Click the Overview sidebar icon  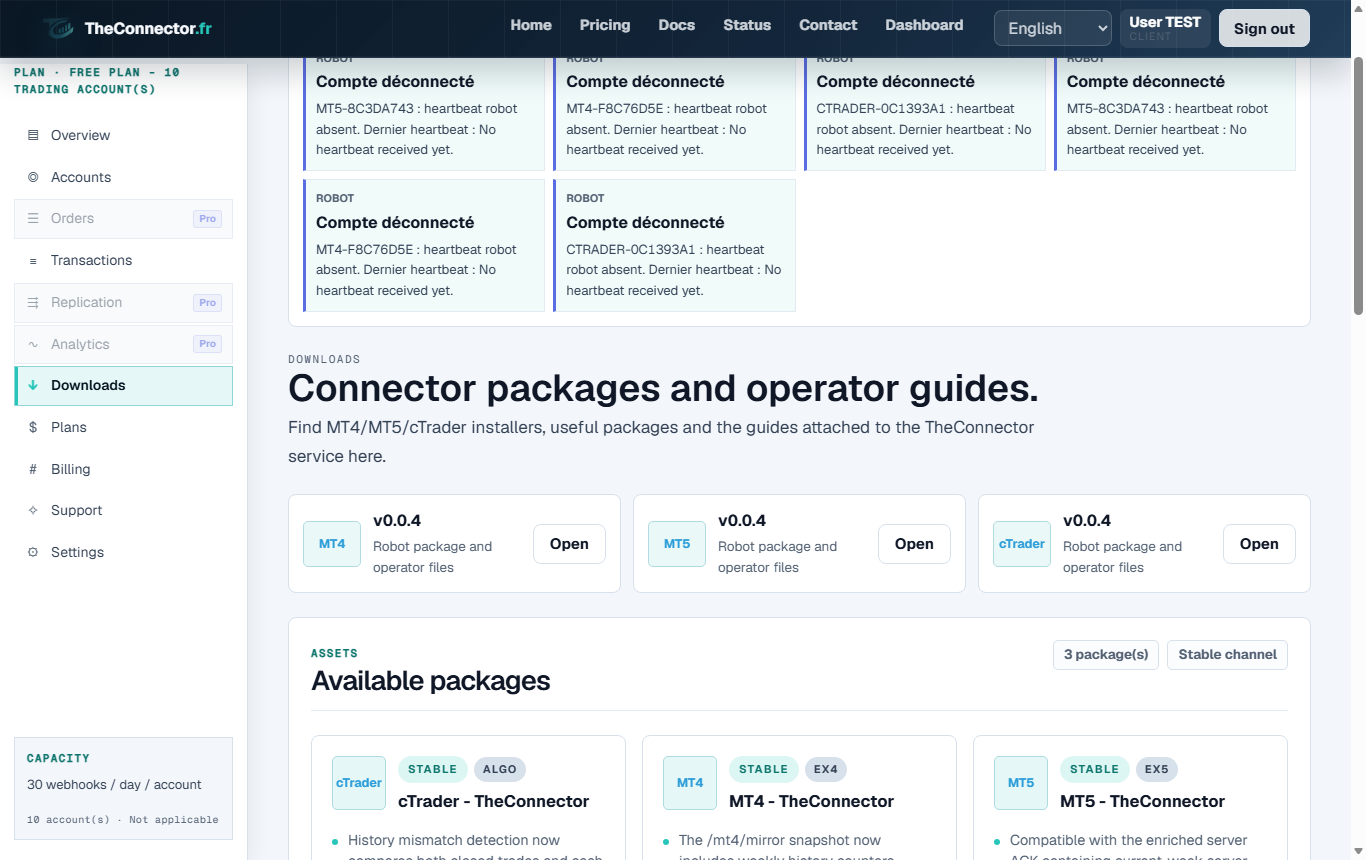click(x=33, y=135)
